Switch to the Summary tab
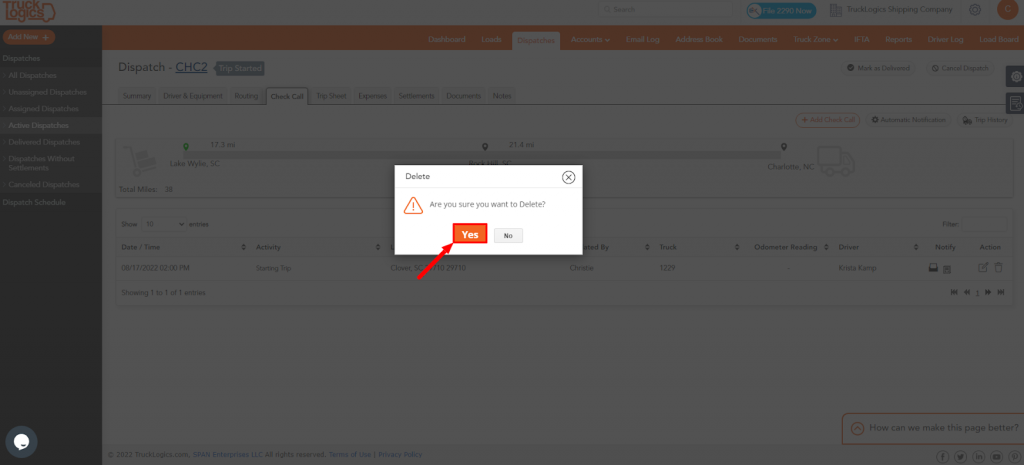This screenshot has height=465, width=1024. pyautogui.click(x=137, y=96)
